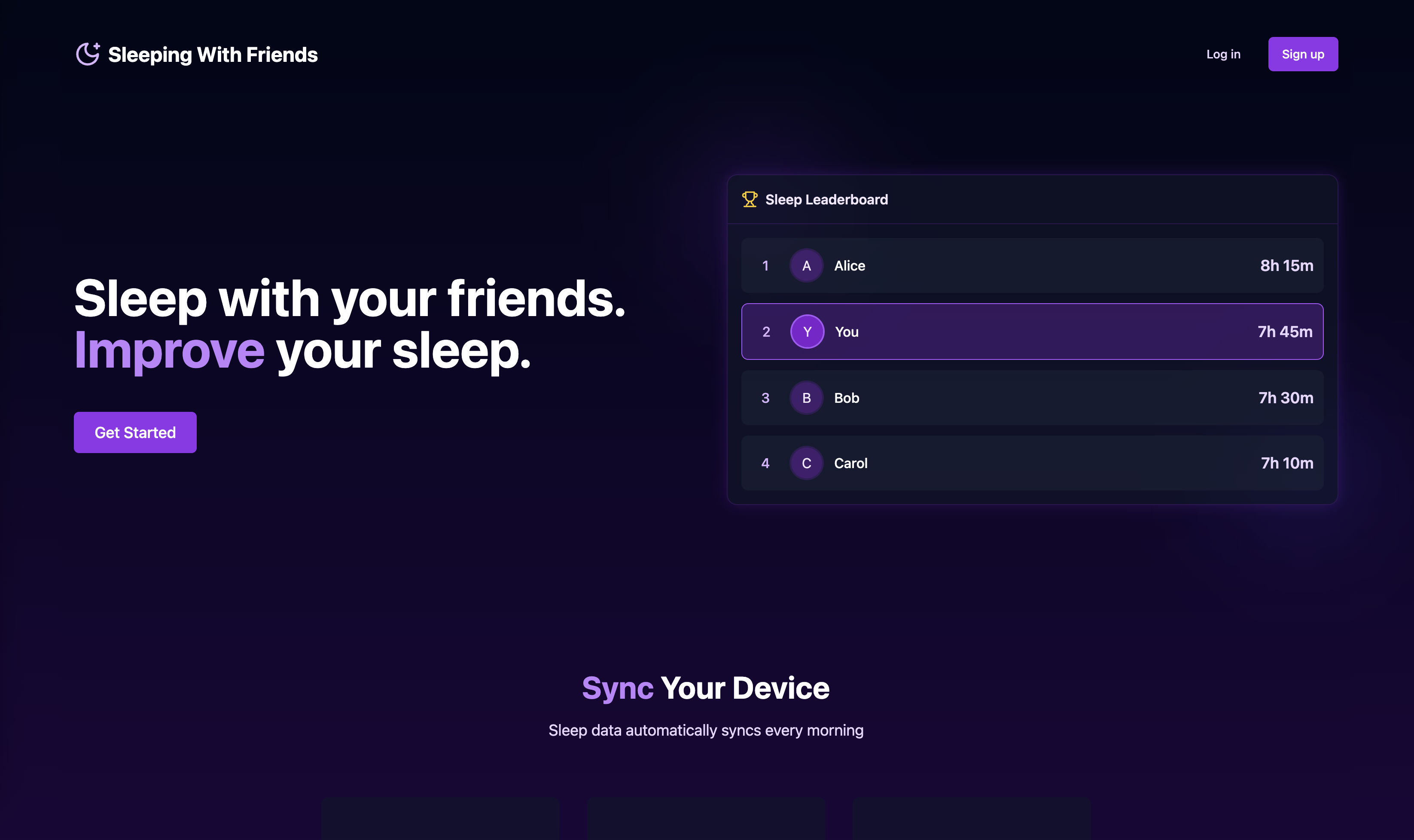The width and height of the screenshot is (1414, 840).
Task: Click Bob's 'B' avatar circle
Action: (806, 398)
